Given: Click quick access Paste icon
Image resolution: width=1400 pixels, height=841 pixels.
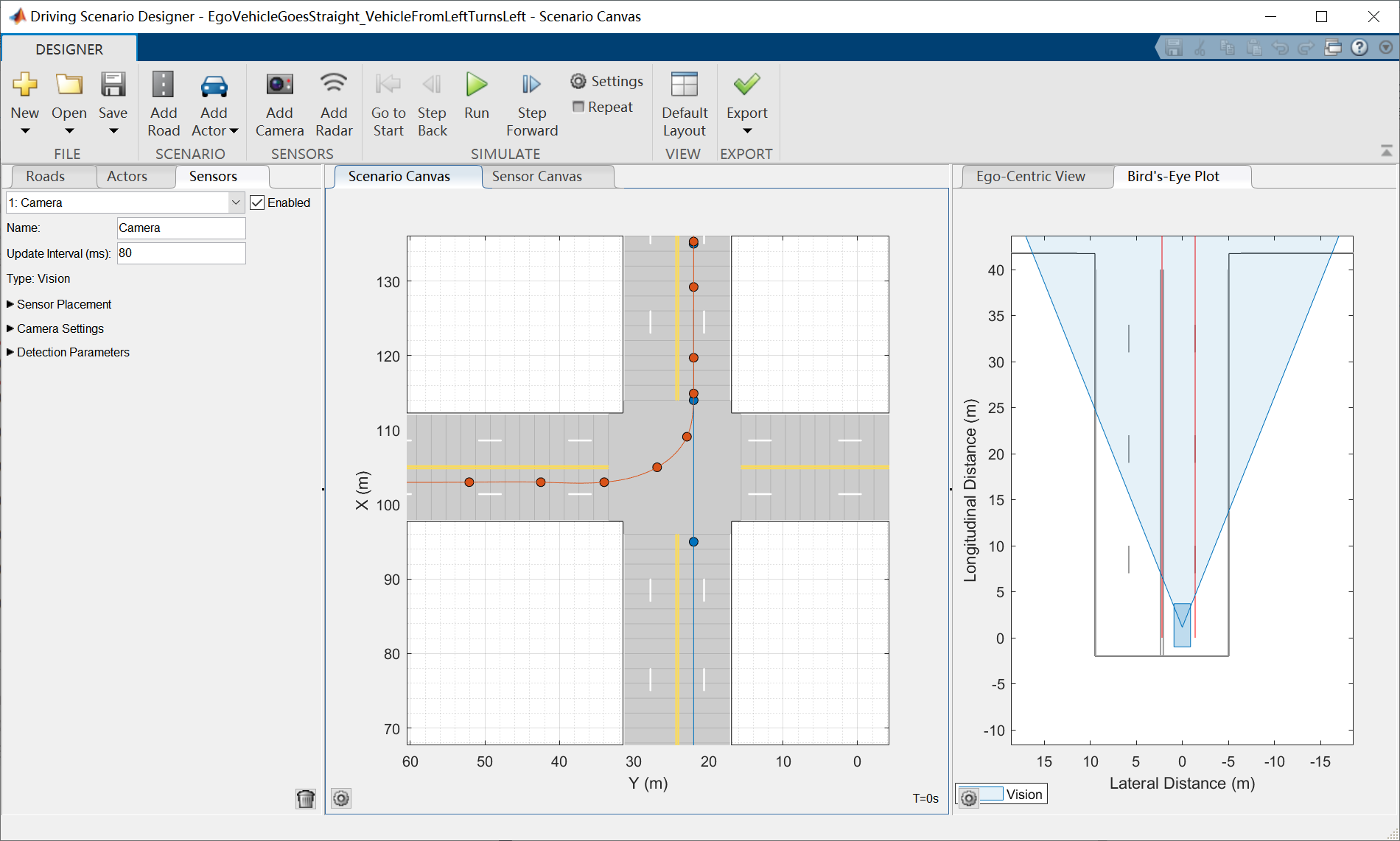Looking at the screenshot, I should (x=1253, y=48).
